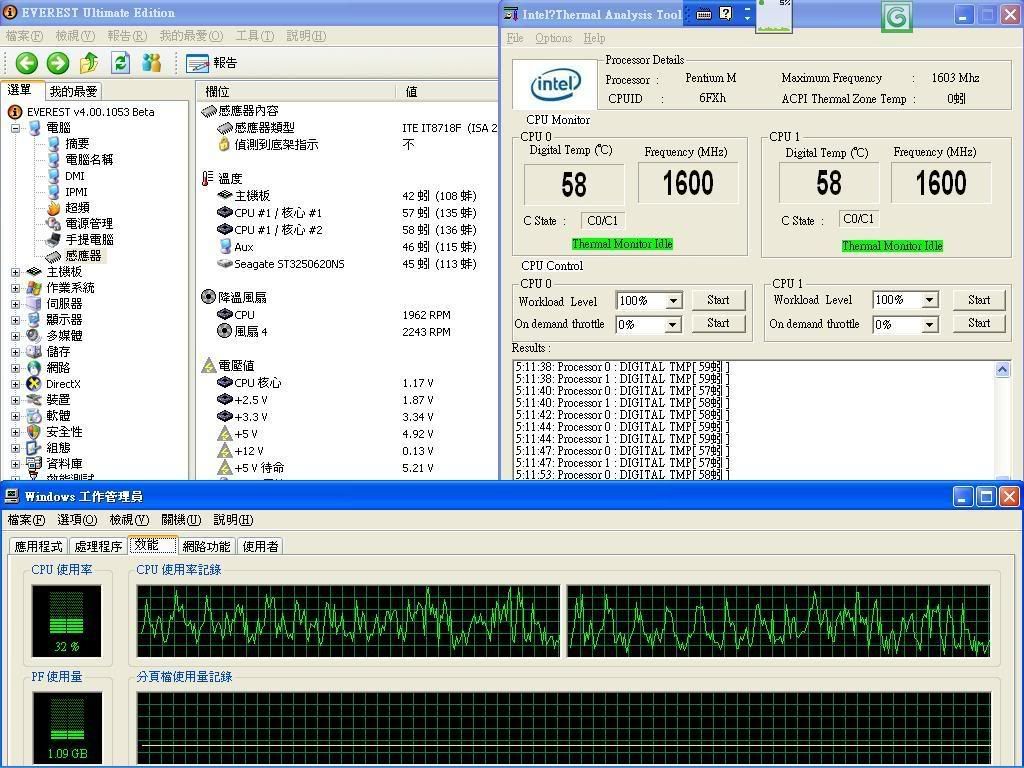Select the 裝置 tree item
Screen dimensions: 1024x768
click(58, 400)
